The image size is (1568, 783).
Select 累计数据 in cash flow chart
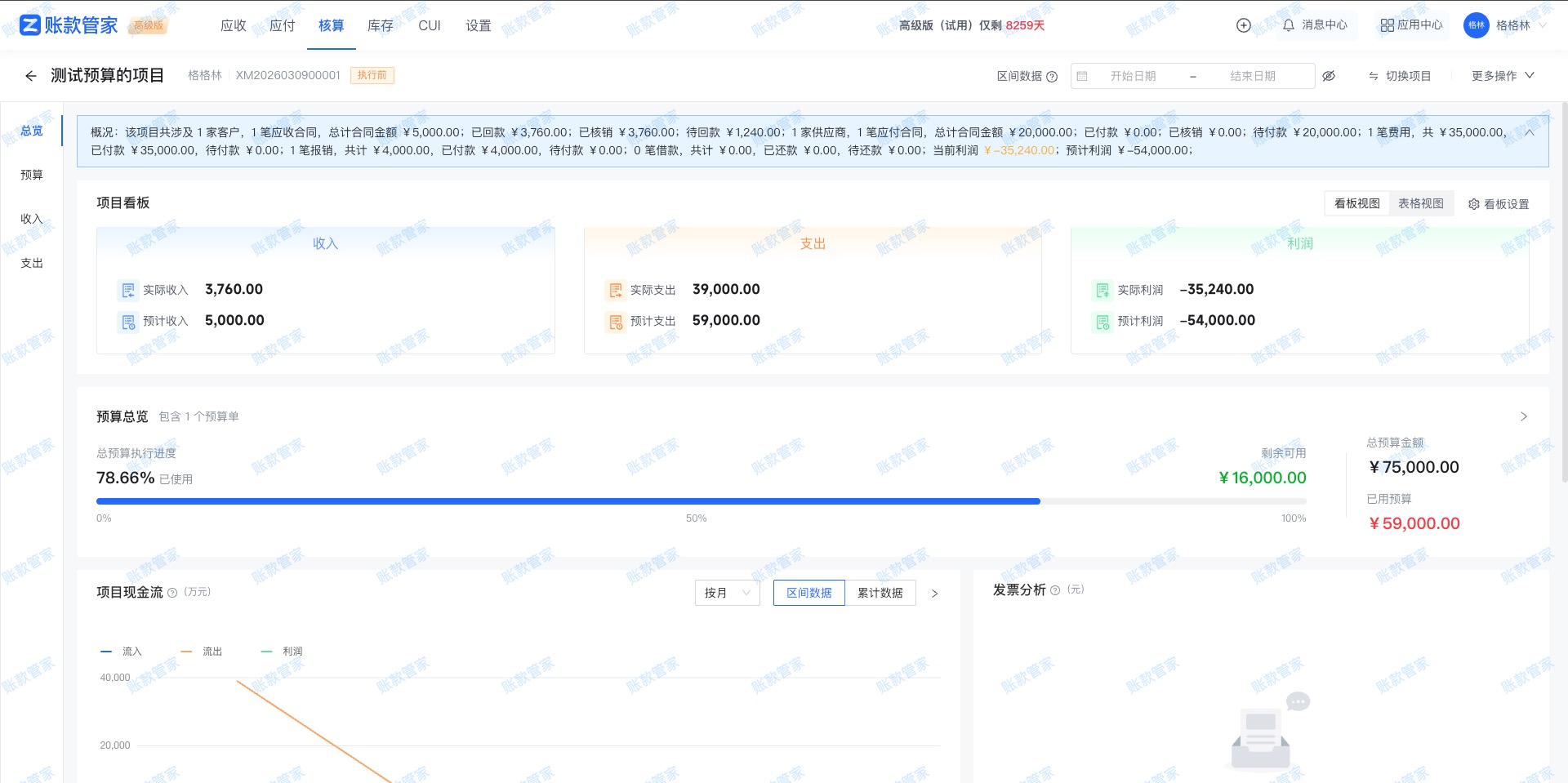point(880,593)
